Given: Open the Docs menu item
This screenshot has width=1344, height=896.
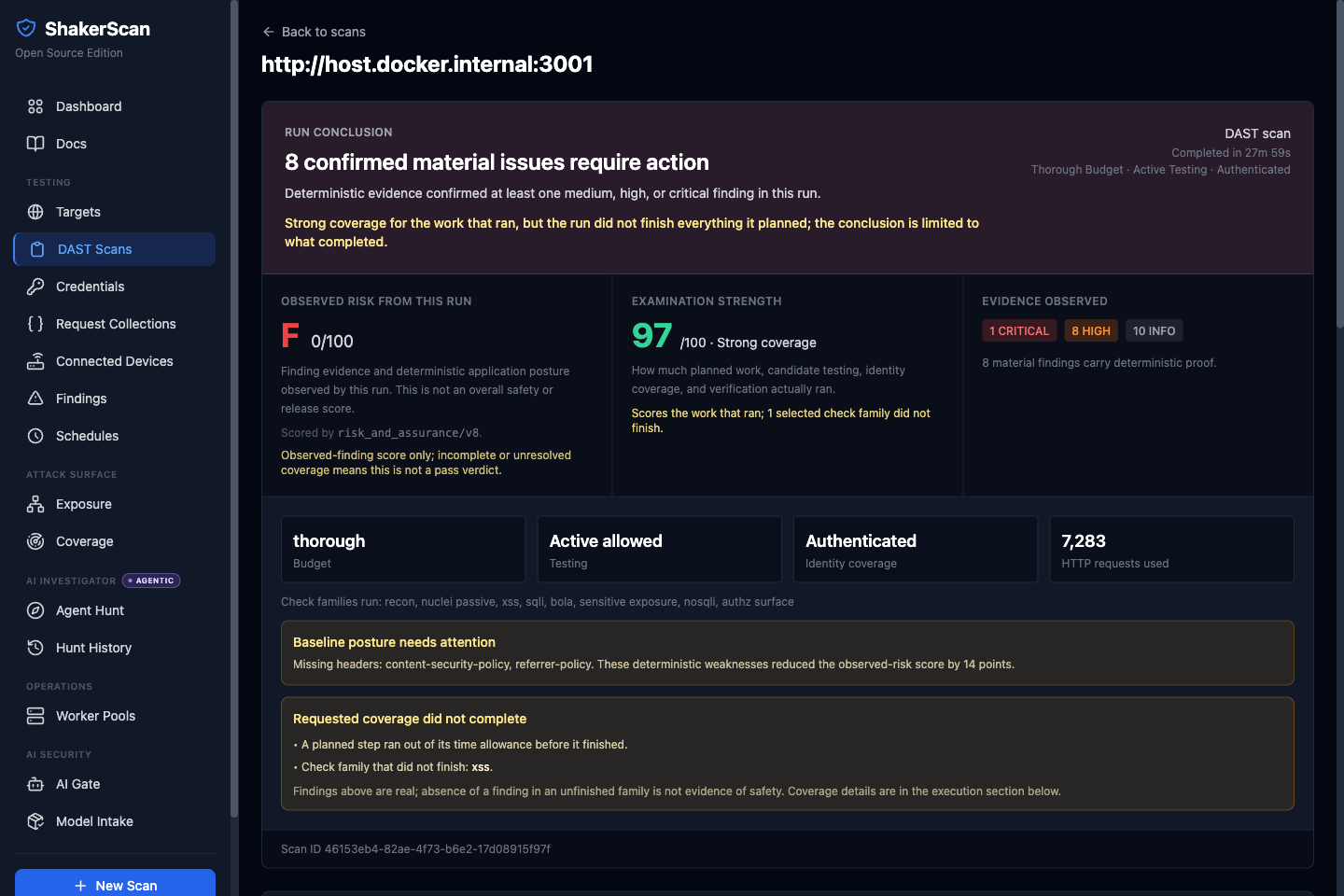Looking at the screenshot, I should 115,144.
